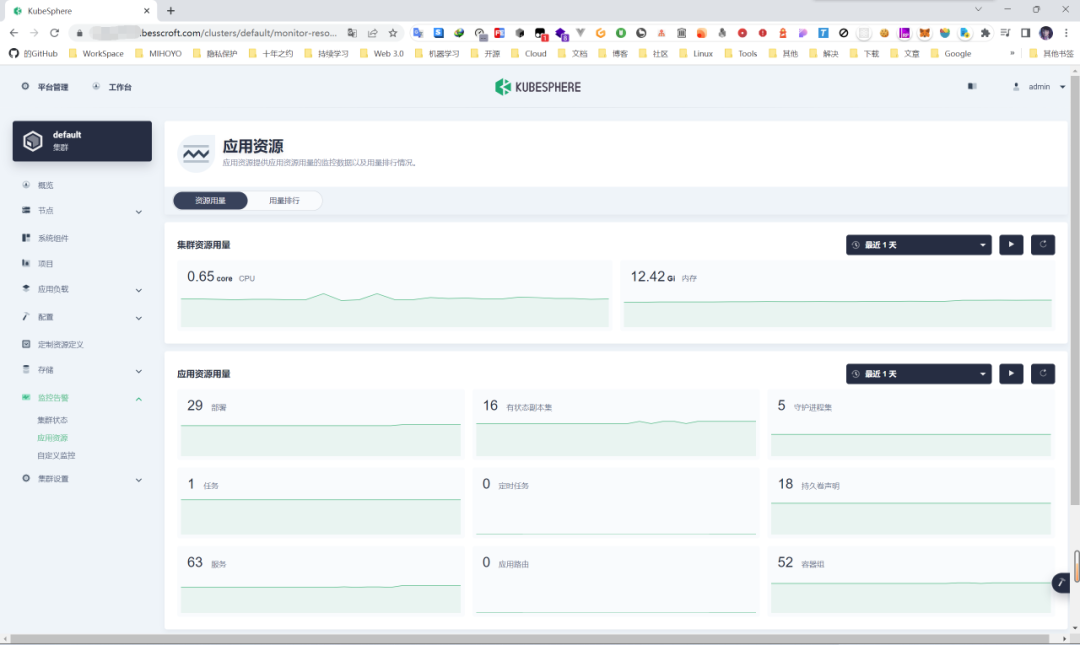Start auto-refresh for 应用资源用量 section
The width and height of the screenshot is (1080, 645).
tap(1011, 374)
